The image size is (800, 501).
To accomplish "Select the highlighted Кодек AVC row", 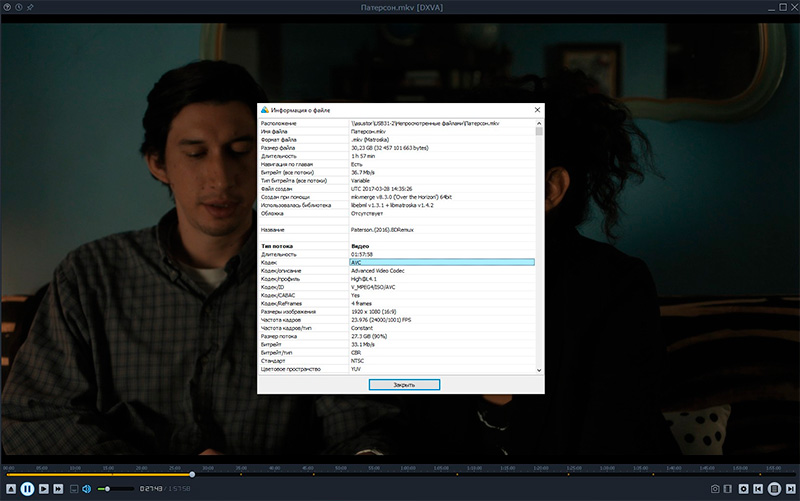I will click(x=441, y=263).
